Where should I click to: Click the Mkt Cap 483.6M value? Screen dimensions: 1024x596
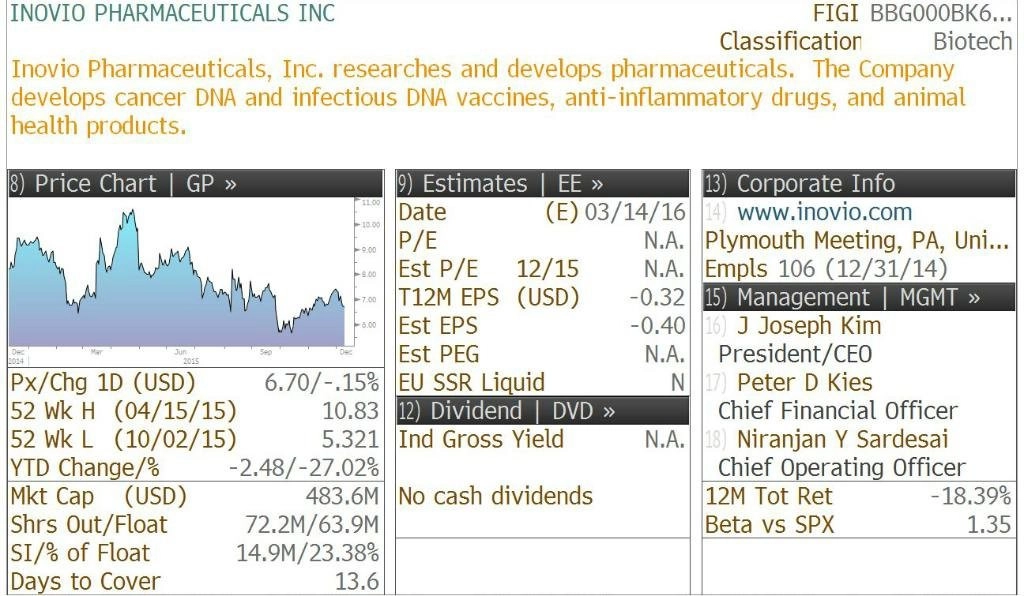pos(342,496)
